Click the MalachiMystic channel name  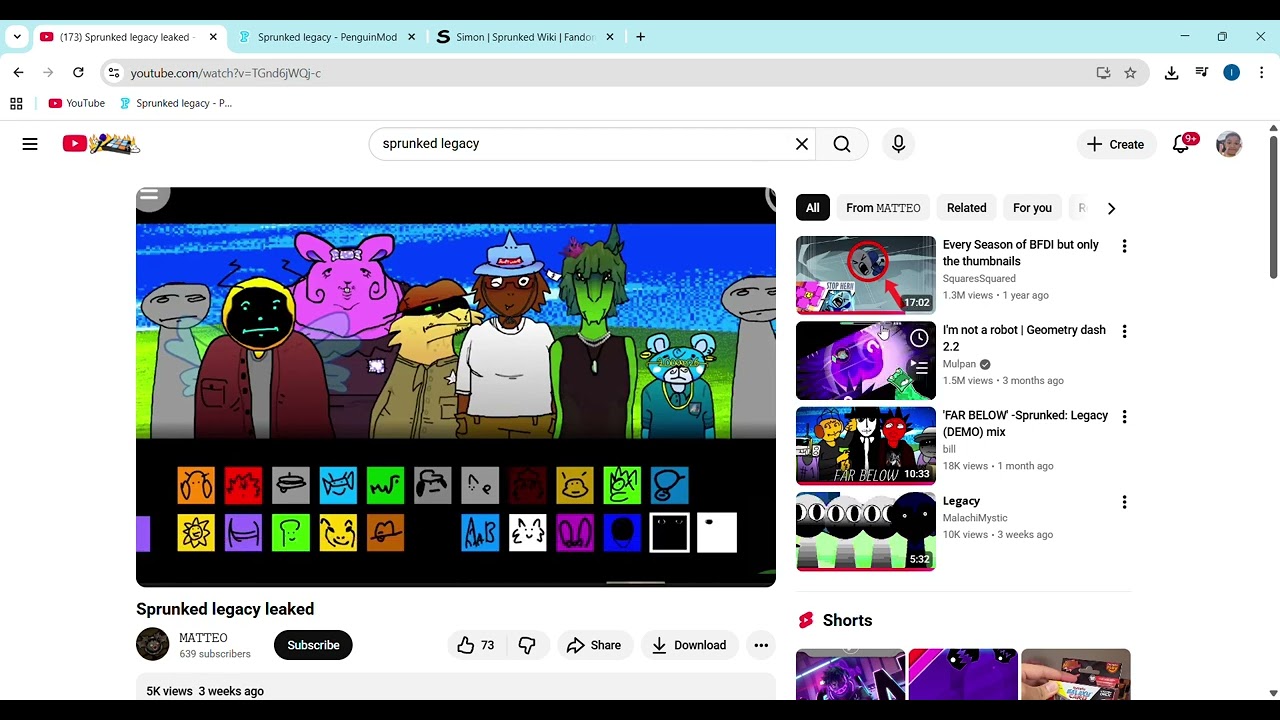click(x=975, y=518)
